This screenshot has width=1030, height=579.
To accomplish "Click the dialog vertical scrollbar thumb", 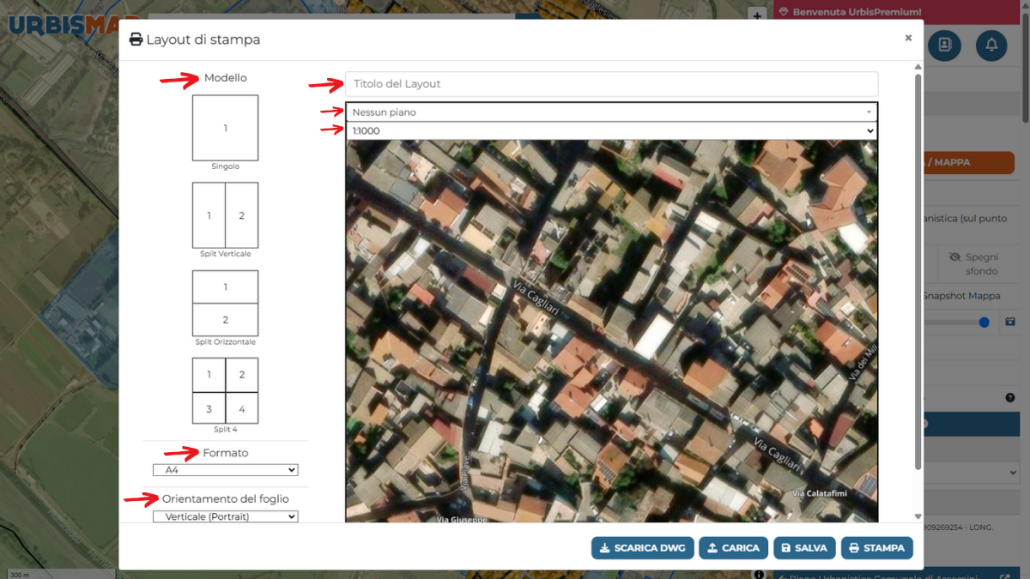I will coord(918,271).
